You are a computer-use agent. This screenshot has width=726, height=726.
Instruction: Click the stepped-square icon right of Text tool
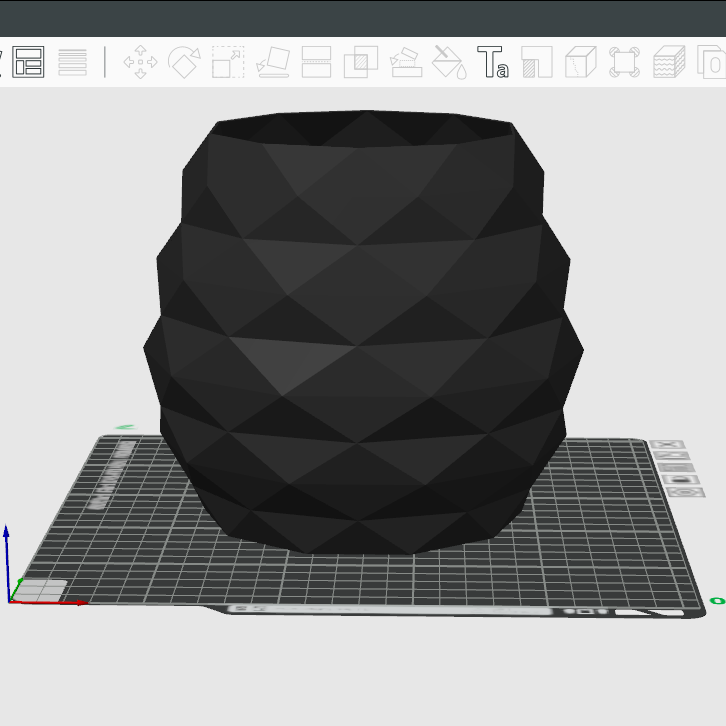[537, 62]
